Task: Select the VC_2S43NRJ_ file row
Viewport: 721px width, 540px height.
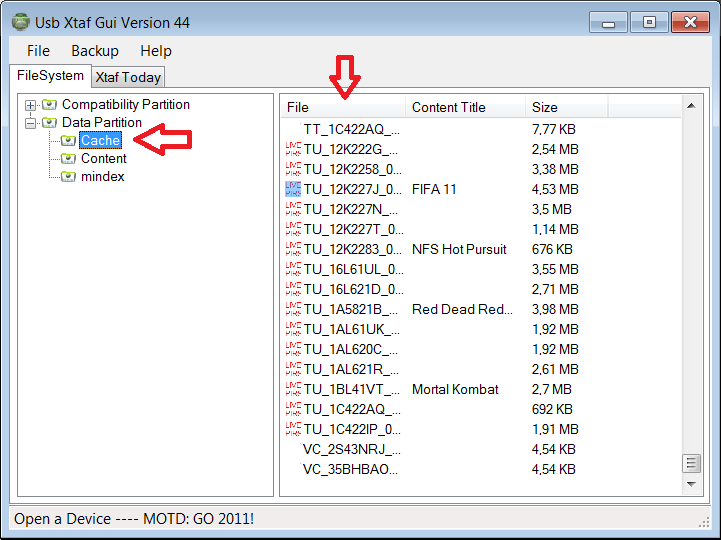Action: pyautogui.click(x=481, y=449)
